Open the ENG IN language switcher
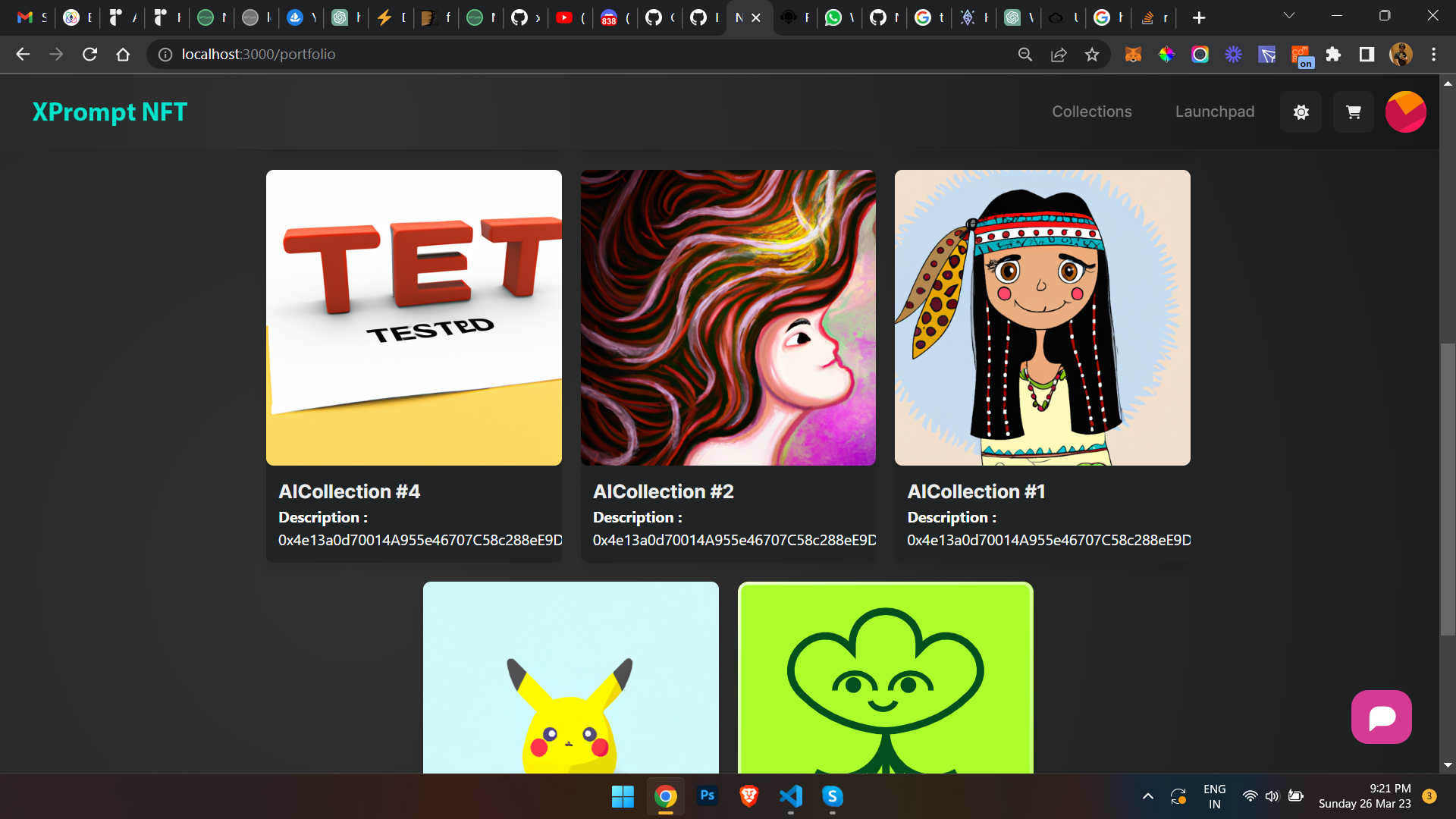The width and height of the screenshot is (1456, 819). click(x=1214, y=796)
